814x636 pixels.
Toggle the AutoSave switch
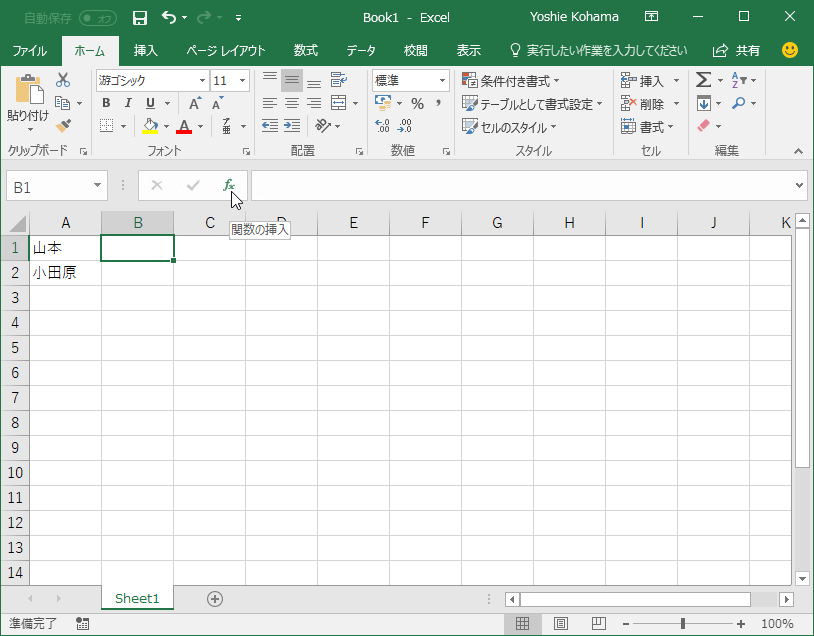99,18
